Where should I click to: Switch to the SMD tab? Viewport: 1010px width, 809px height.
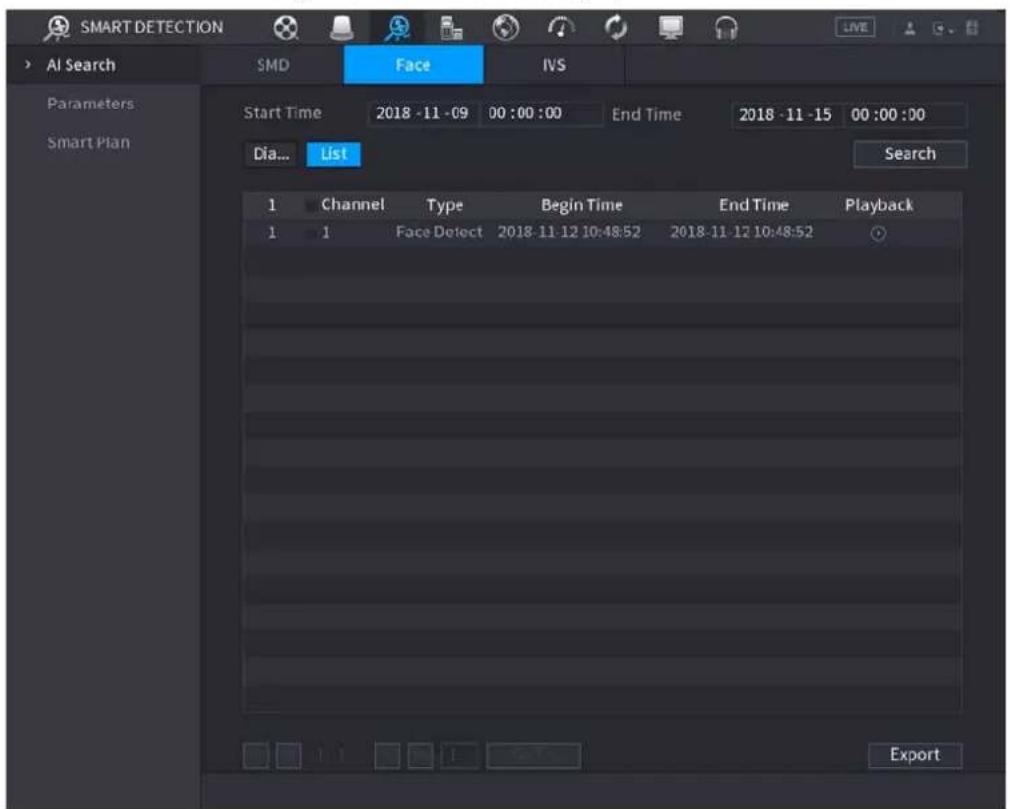click(273, 65)
